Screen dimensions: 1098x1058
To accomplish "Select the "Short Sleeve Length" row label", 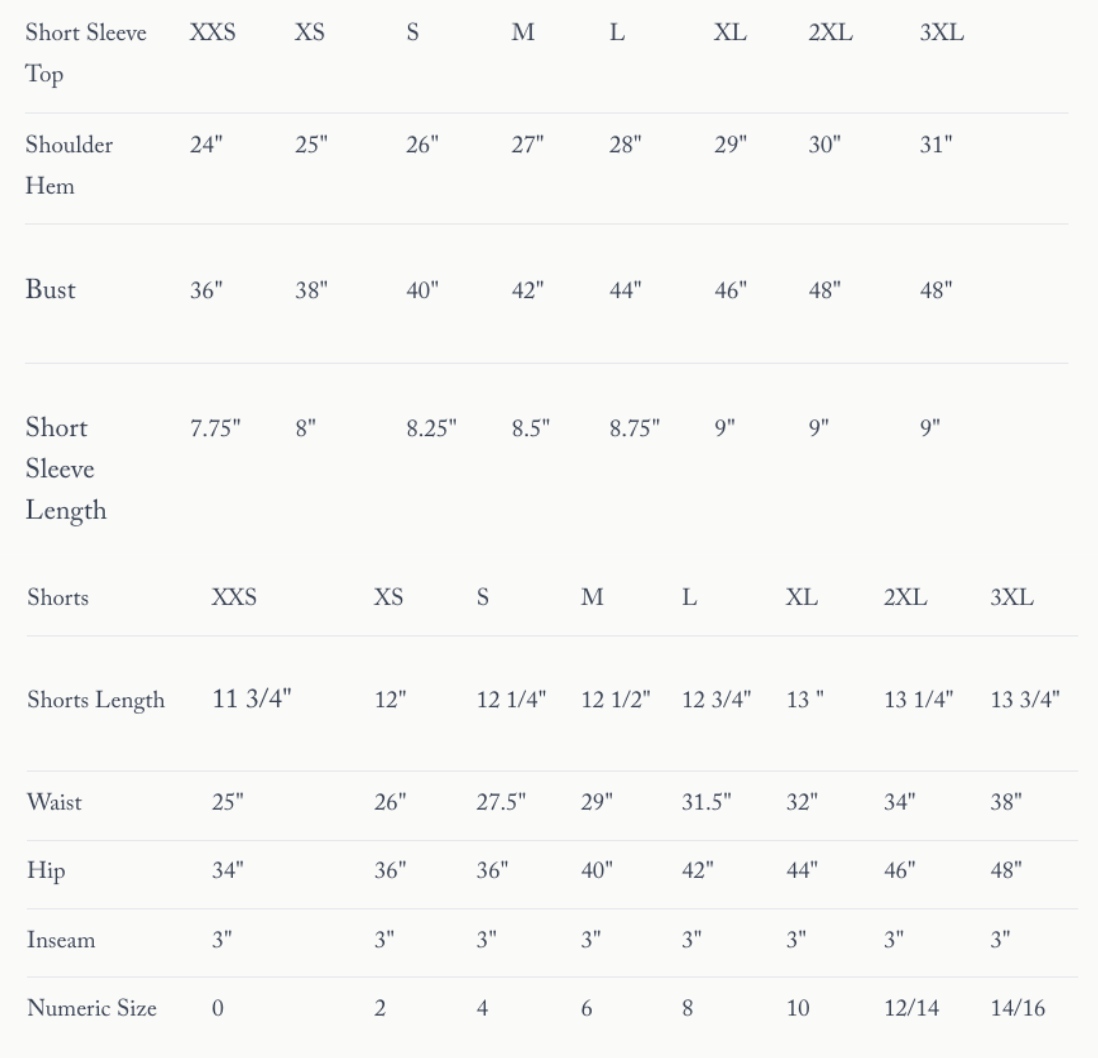I will click(x=66, y=469).
